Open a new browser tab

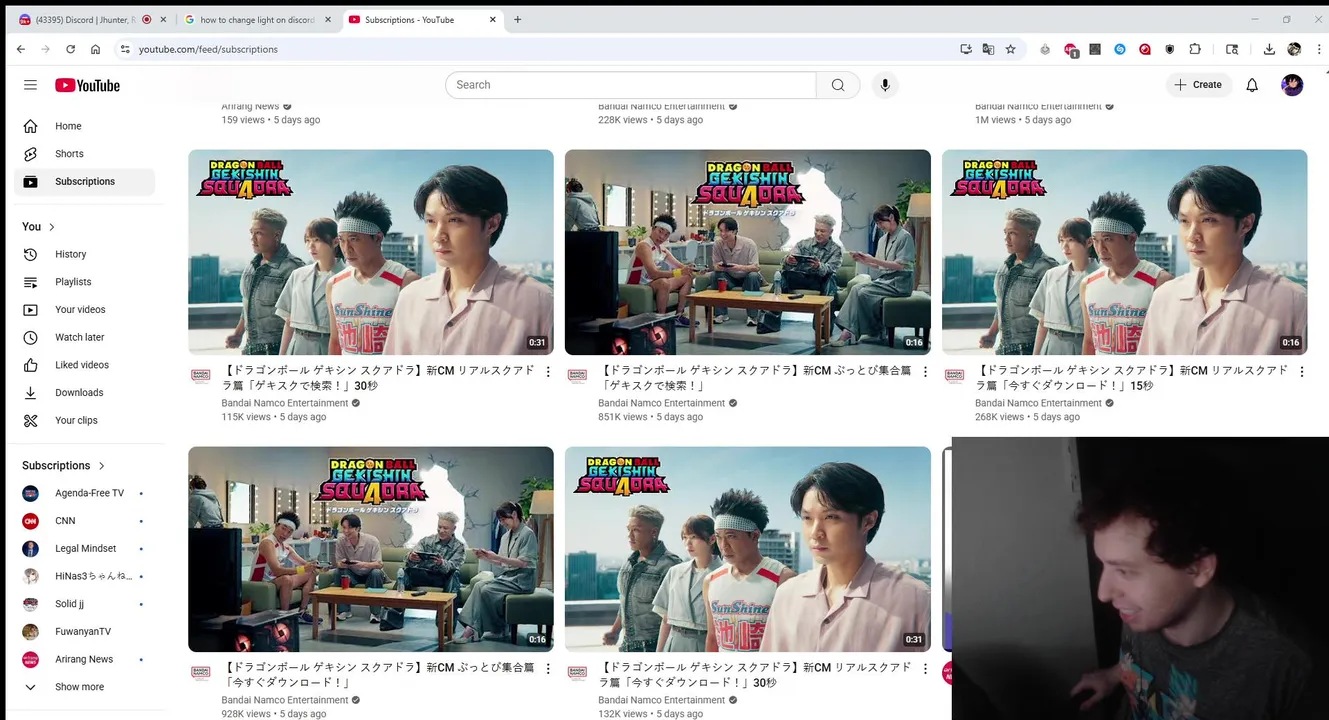point(517,19)
